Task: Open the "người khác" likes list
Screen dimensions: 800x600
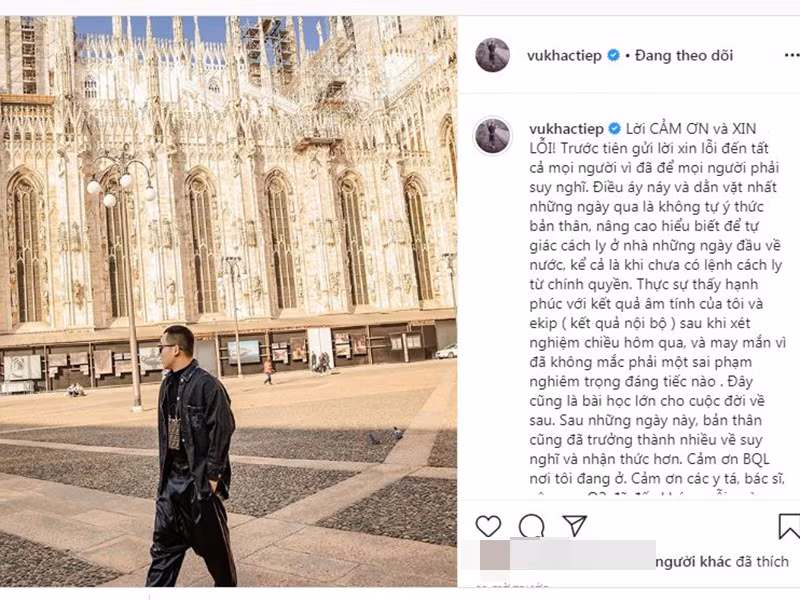Action: (692, 562)
